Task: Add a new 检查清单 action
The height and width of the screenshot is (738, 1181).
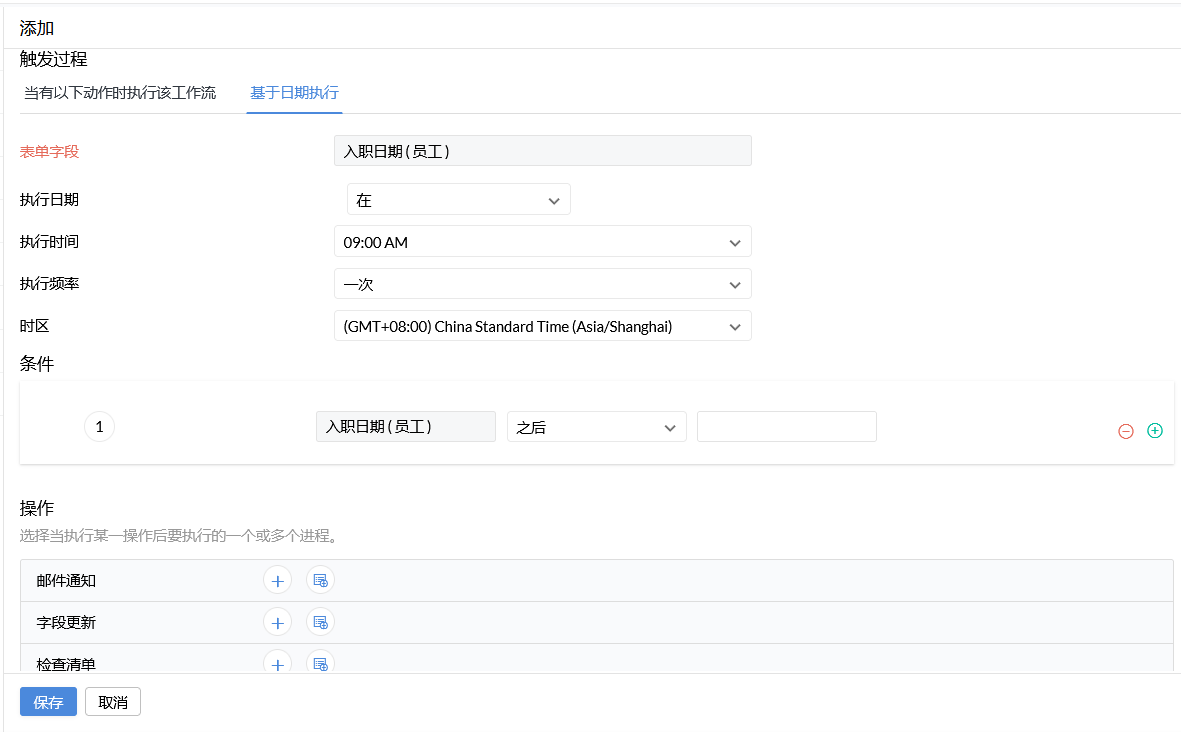Action: pyautogui.click(x=277, y=662)
